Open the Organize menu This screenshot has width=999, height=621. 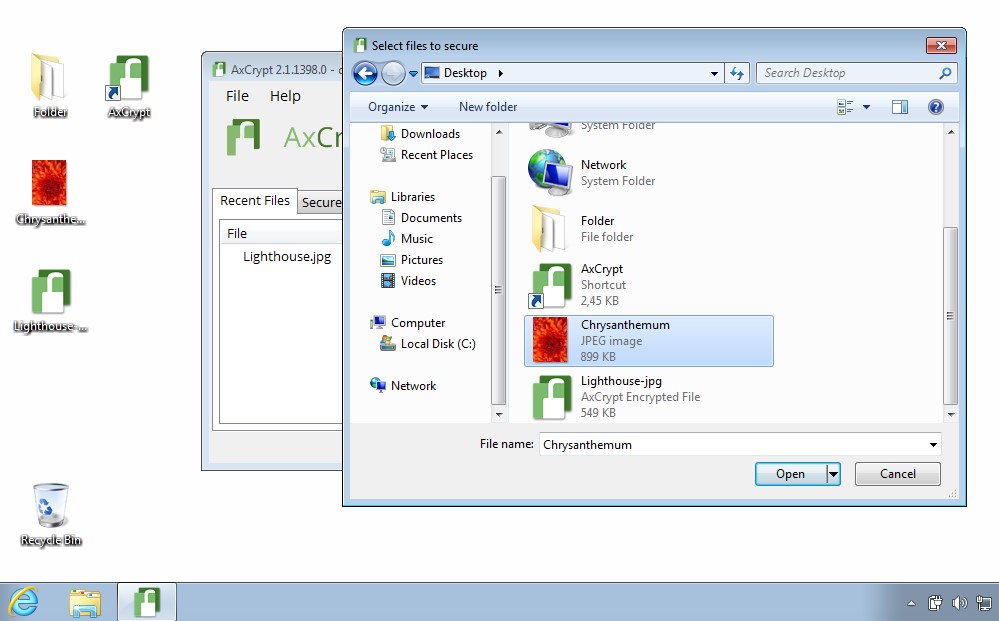point(398,107)
